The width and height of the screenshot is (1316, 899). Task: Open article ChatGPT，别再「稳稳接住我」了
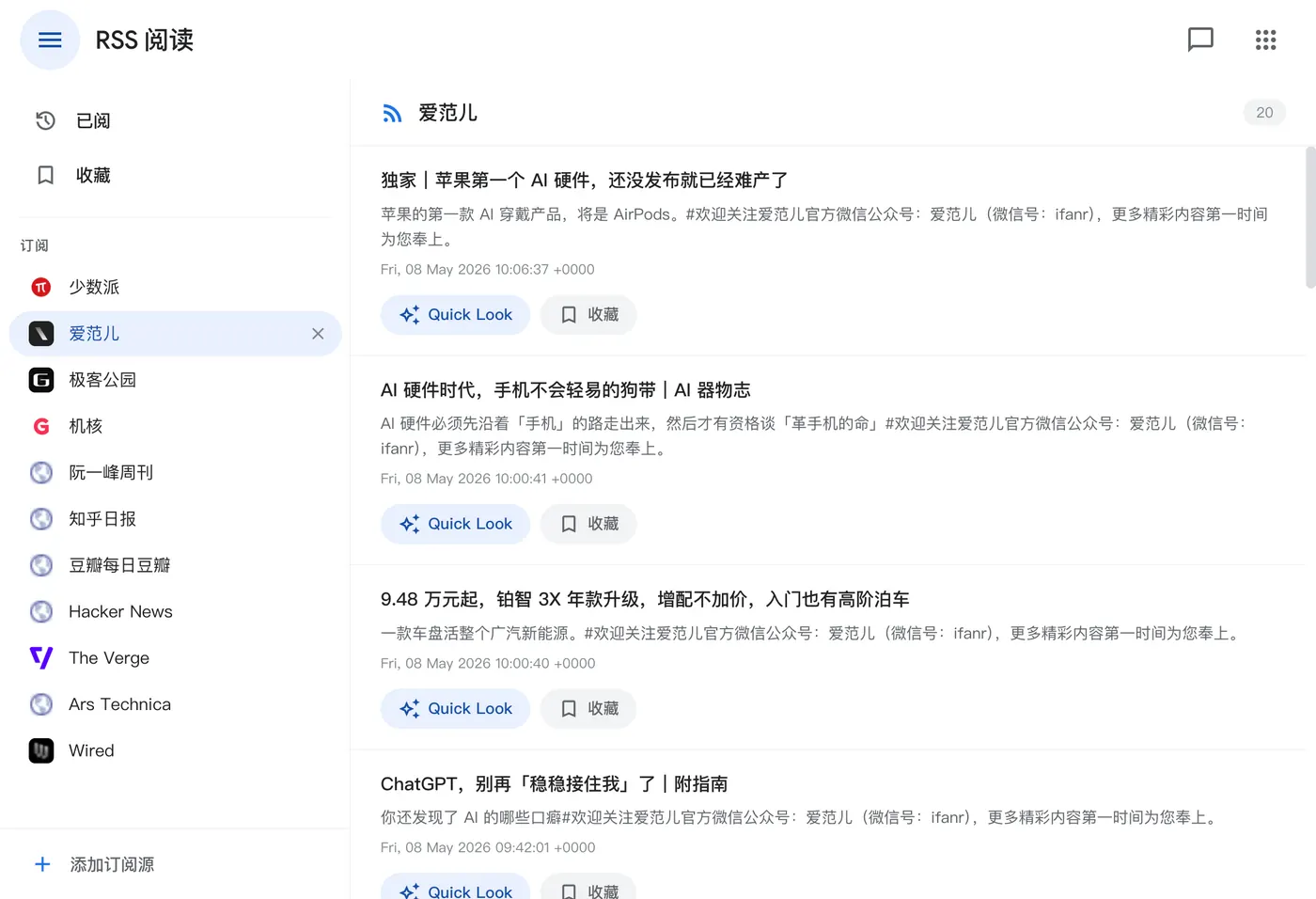[555, 783]
